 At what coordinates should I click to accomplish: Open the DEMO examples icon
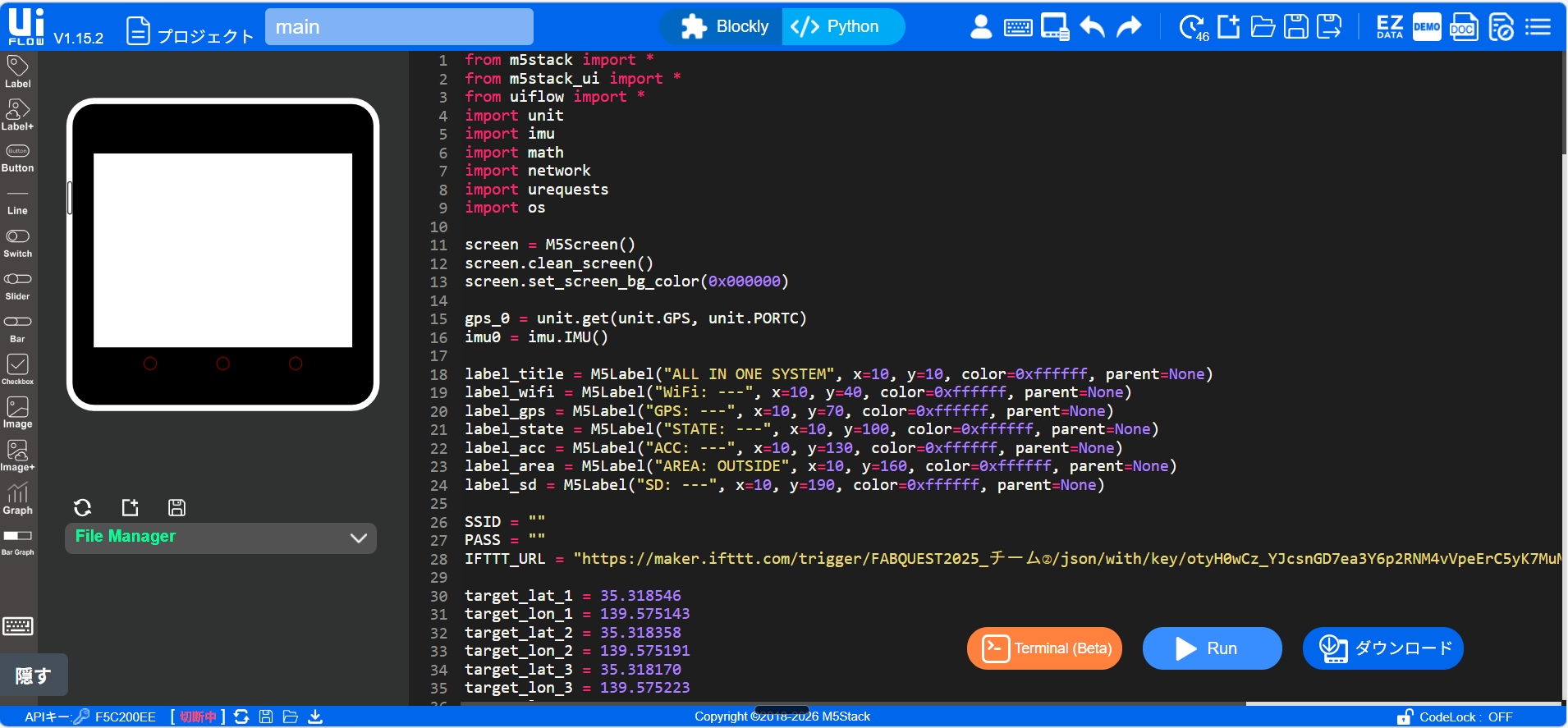click(x=1427, y=27)
